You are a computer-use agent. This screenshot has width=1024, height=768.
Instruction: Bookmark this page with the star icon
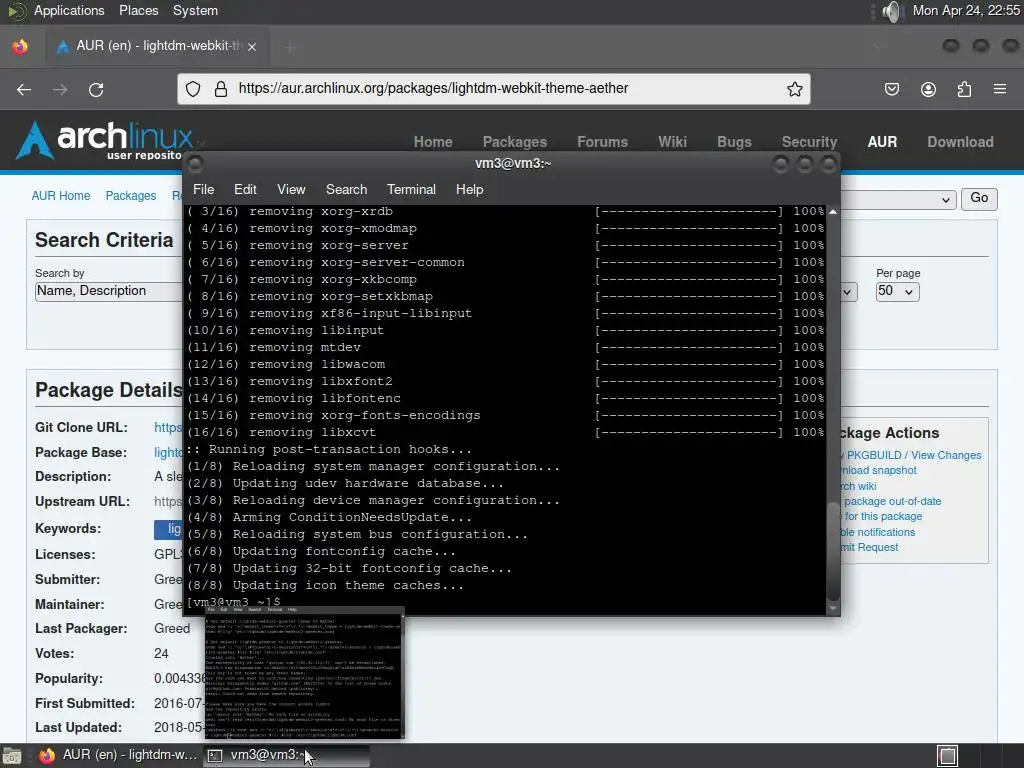(794, 89)
